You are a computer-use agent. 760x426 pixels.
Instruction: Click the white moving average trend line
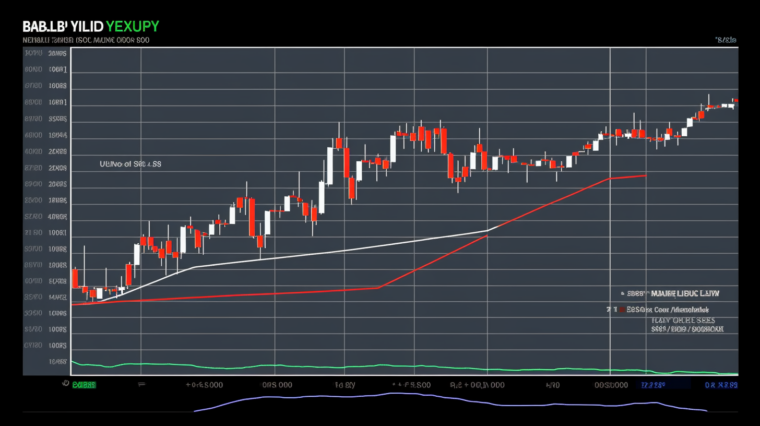(x=340, y=250)
